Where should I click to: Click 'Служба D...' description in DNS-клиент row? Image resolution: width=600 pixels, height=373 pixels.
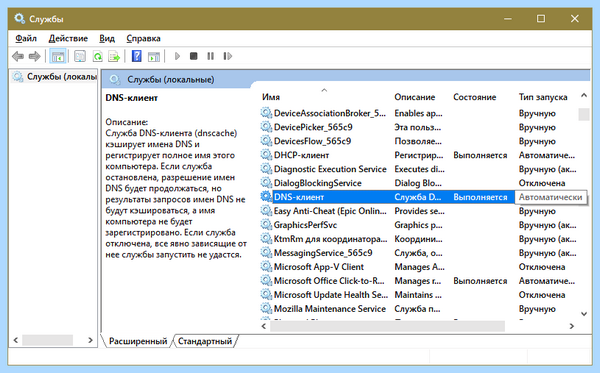(417, 197)
